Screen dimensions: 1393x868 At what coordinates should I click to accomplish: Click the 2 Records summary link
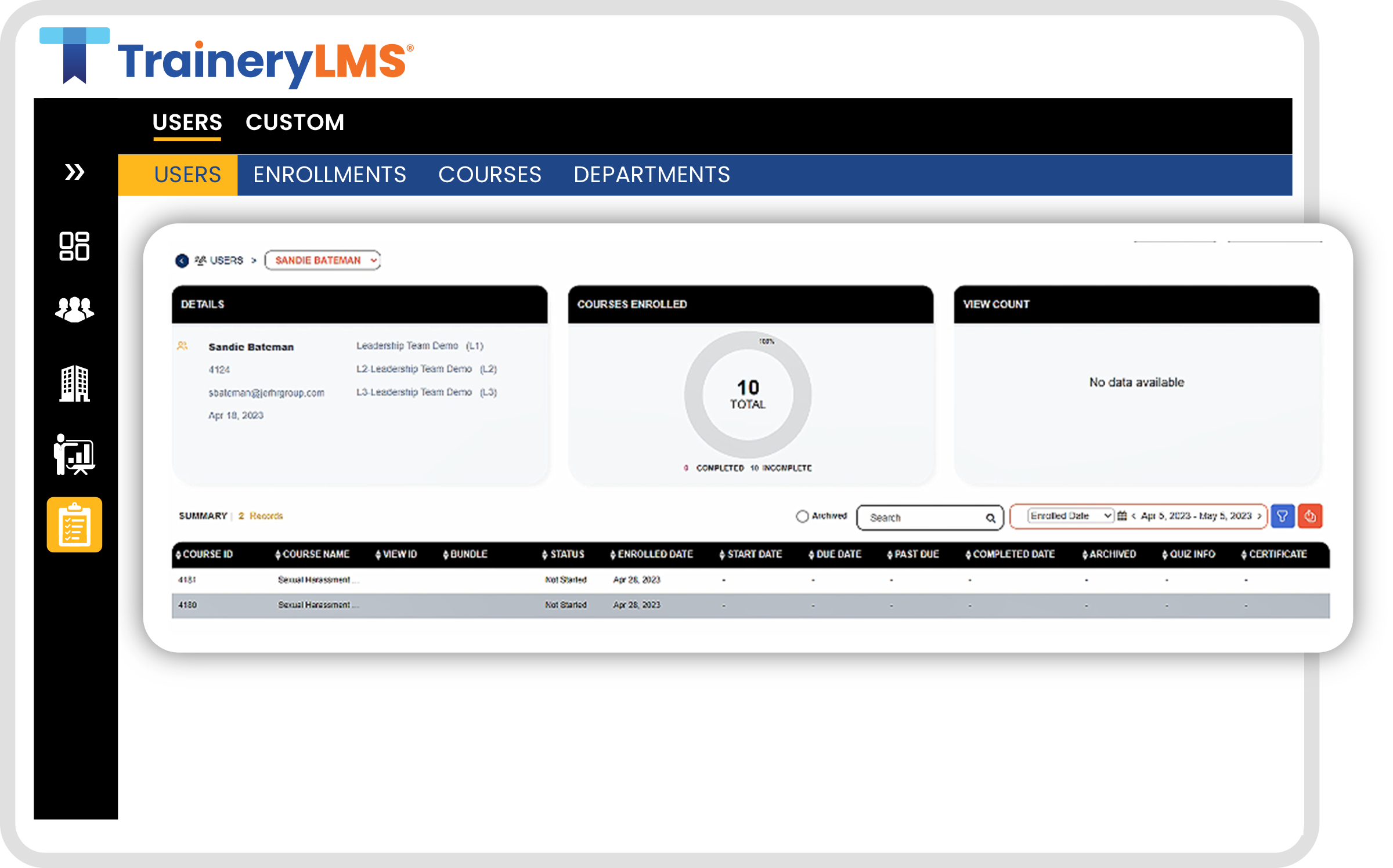tap(260, 516)
